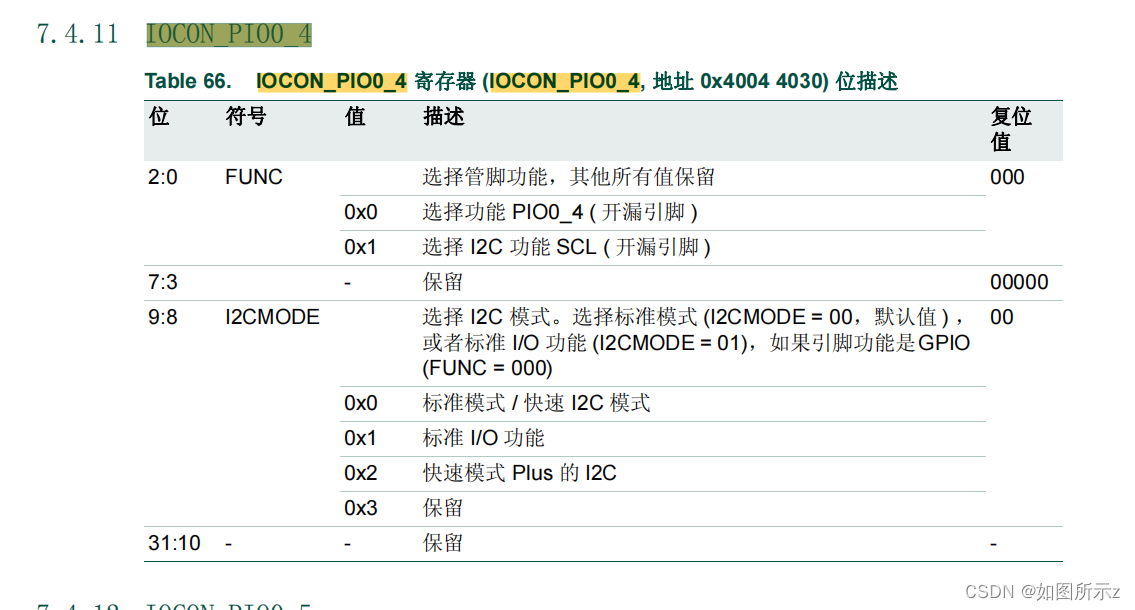1135x610 pixels.
Task: Select the highlighted IOCON_PIO0_4 text in caption
Action: (330, 81)
